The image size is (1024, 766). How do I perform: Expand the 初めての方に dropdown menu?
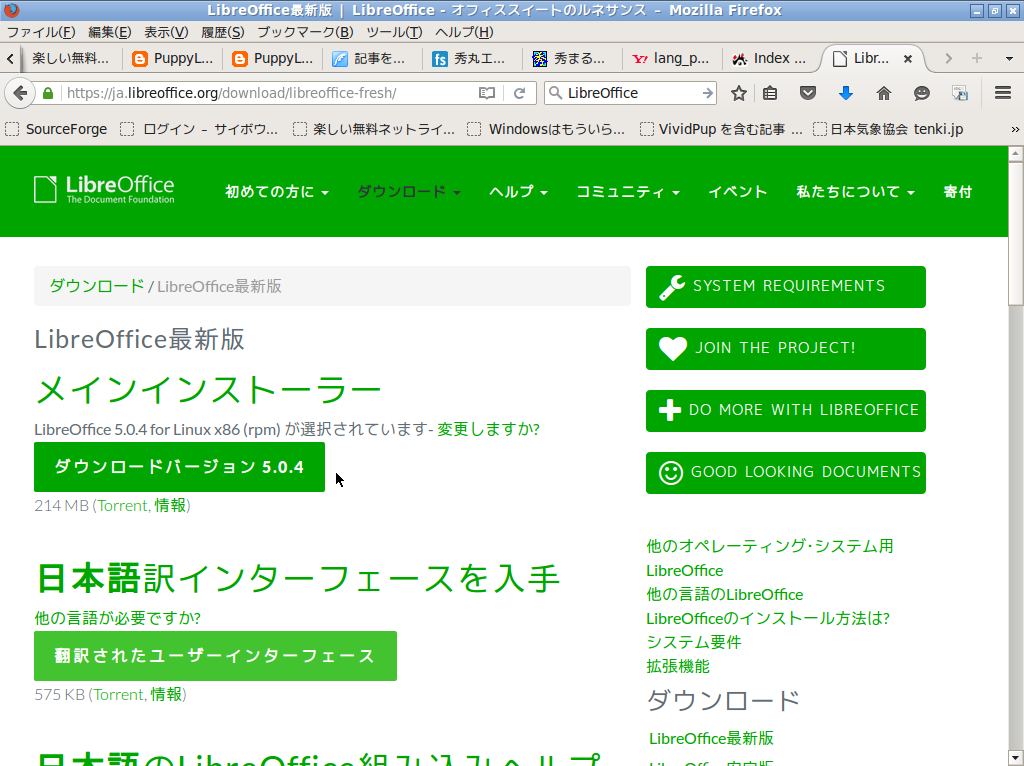[x=277, y=192]
